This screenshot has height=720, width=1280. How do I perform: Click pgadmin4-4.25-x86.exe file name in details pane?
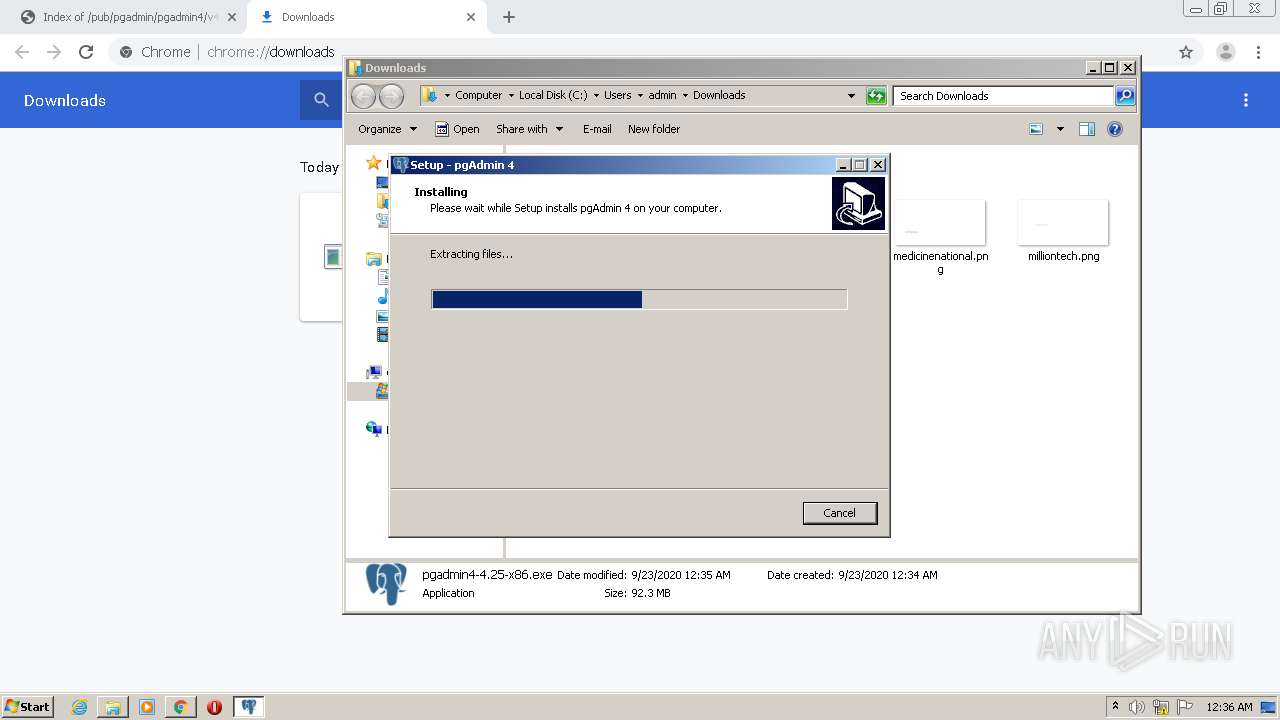[487, 575]
